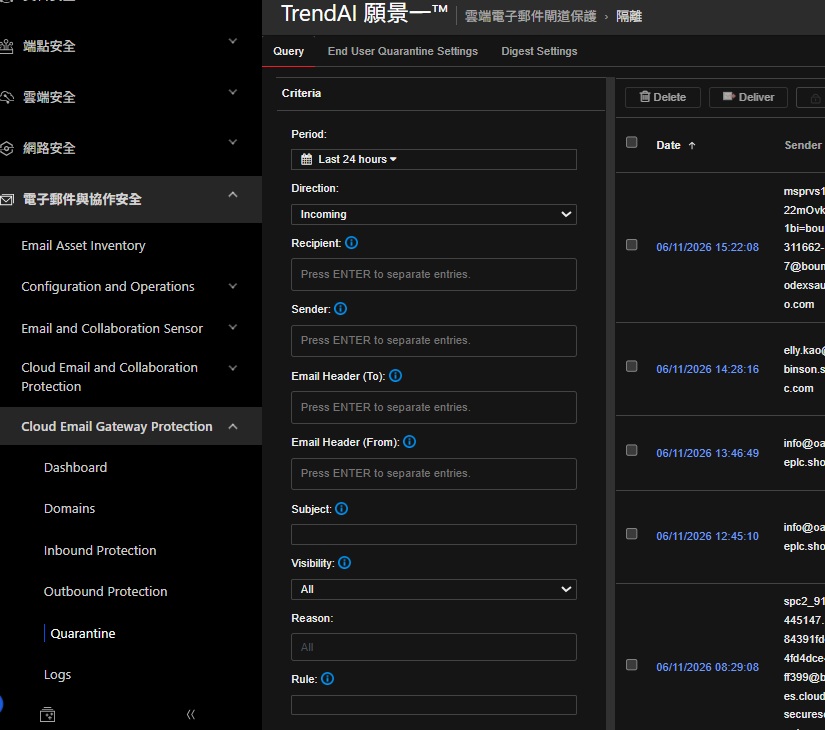This screenshot has height=730, width=825.
Task: Click the Criteria panel scrollbar
Action: point(610,403)
